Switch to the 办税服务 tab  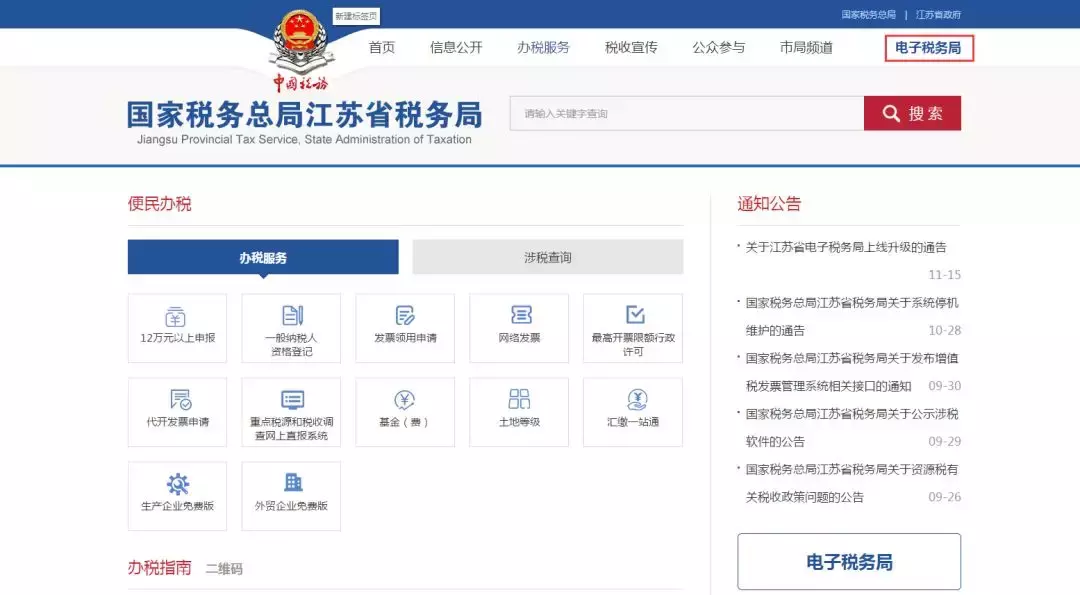point(263,257)
